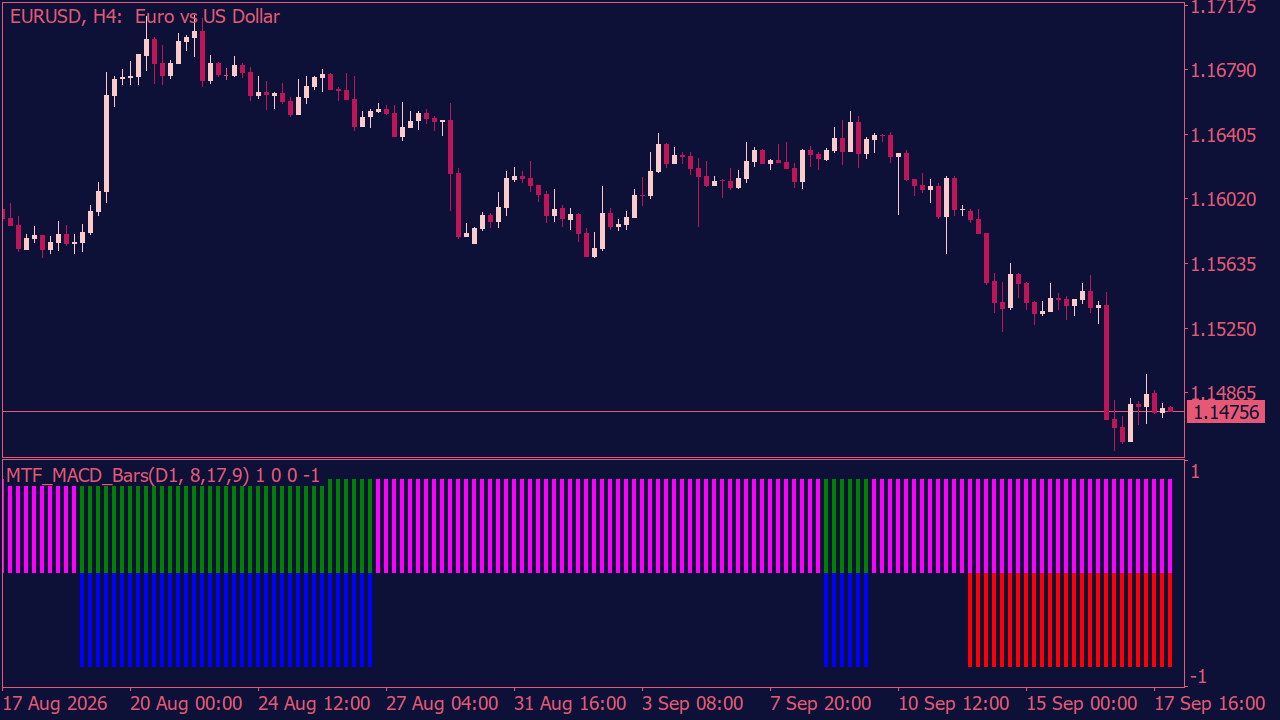Viewport: 1280px width, 720px height.
Task: Click the wide blue histogram block
Action: click(x=226, y=620)
